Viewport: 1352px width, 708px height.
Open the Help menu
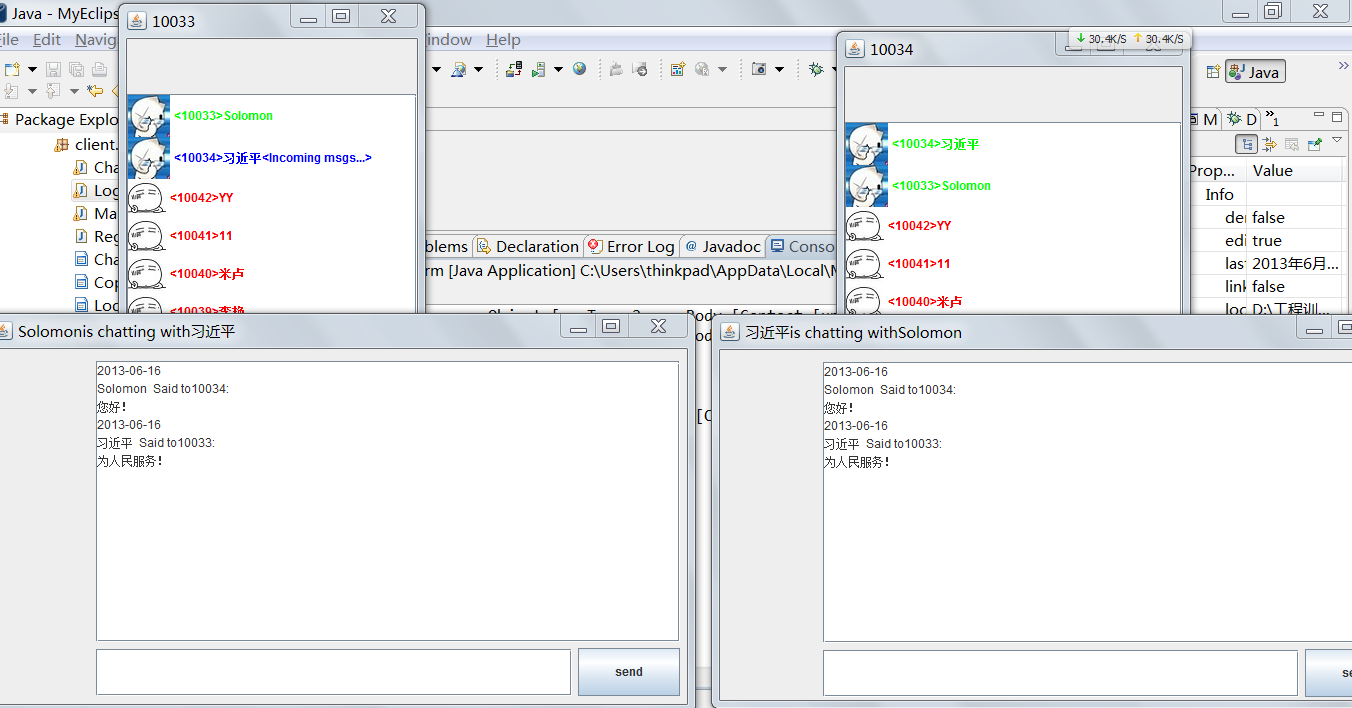click(503, 40)
